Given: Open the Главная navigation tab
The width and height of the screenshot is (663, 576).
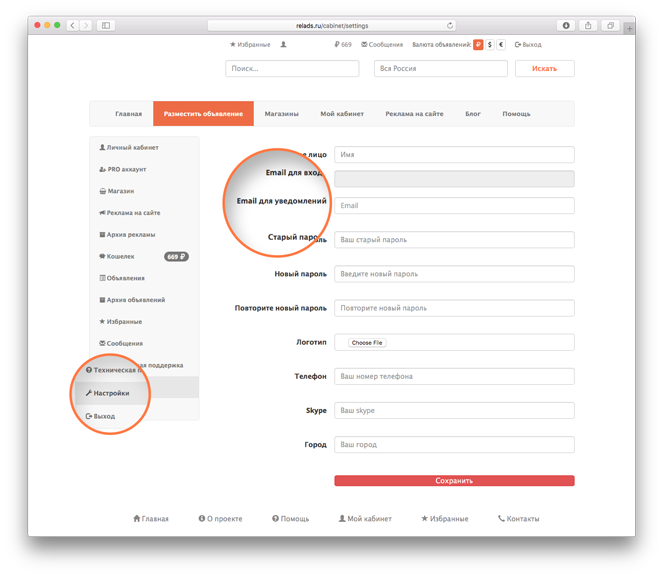Looking at the screenshot, I should (129, 114).
